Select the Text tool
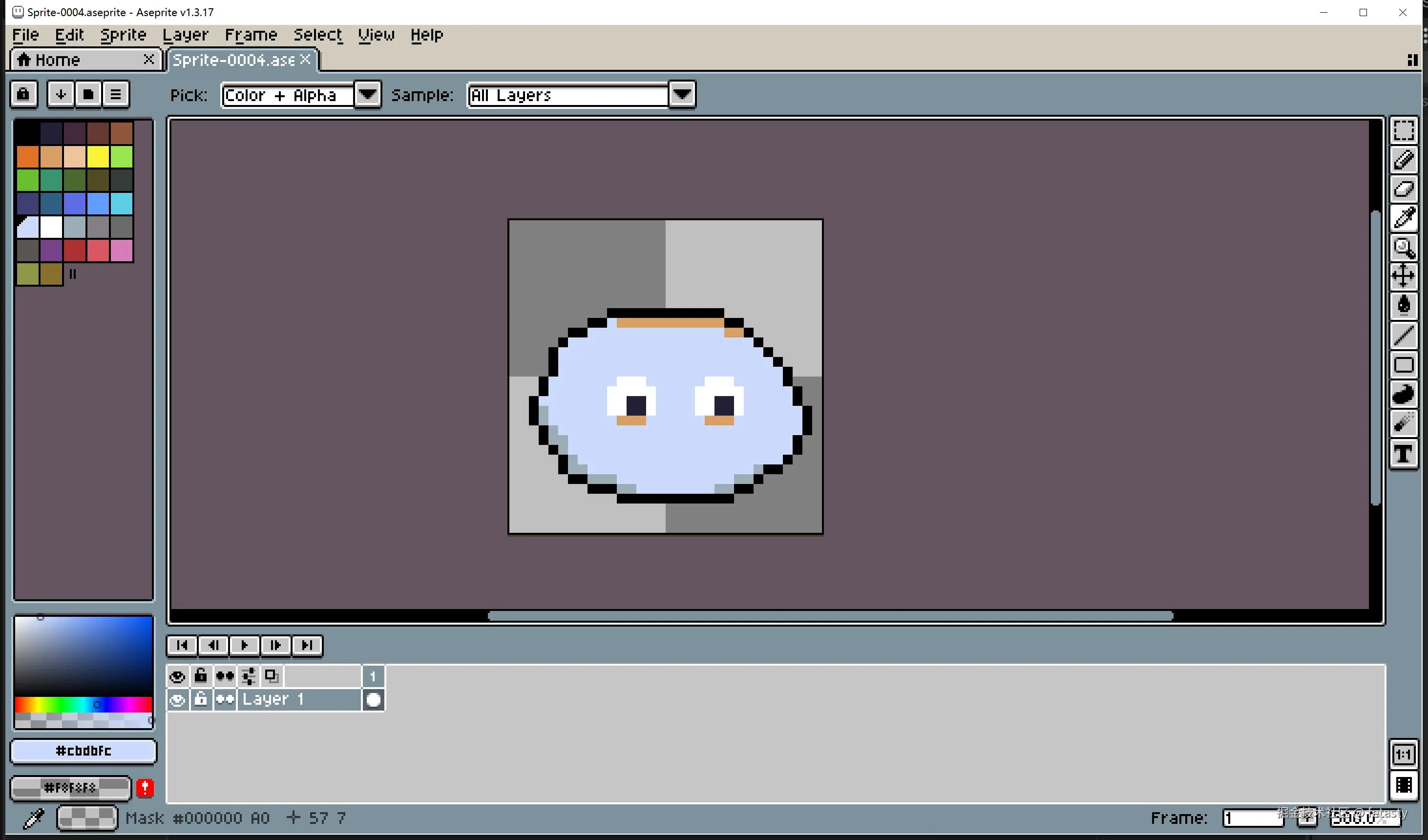 [1403, 453]
